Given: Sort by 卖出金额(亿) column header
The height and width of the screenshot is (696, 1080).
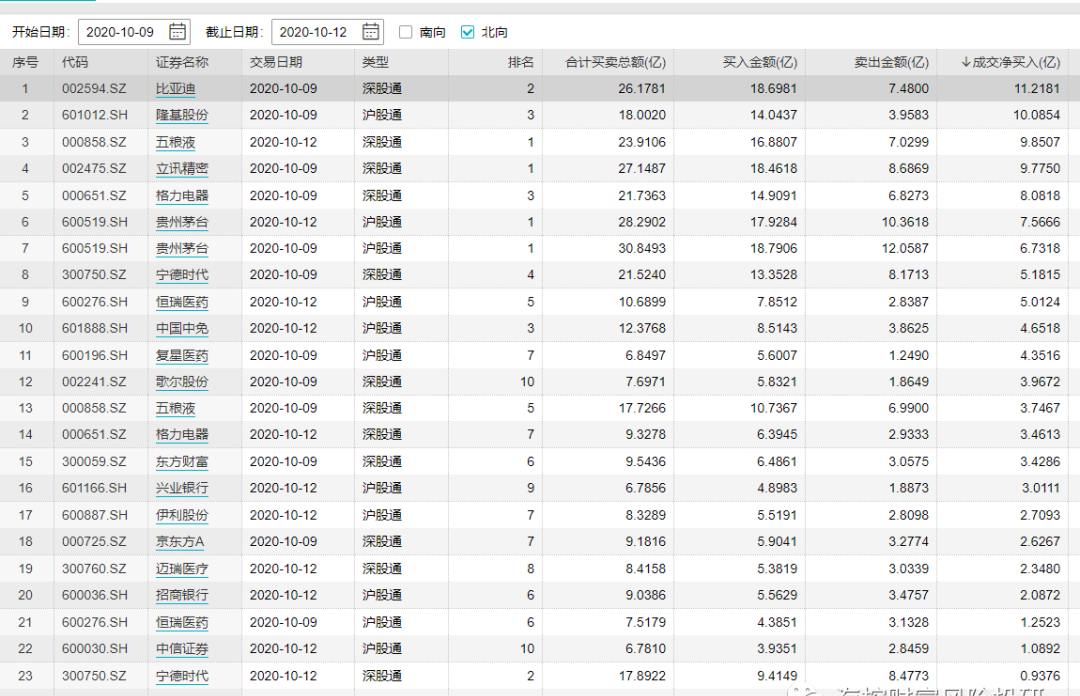Looking at the screenshot, I should [x=891, y=62].
